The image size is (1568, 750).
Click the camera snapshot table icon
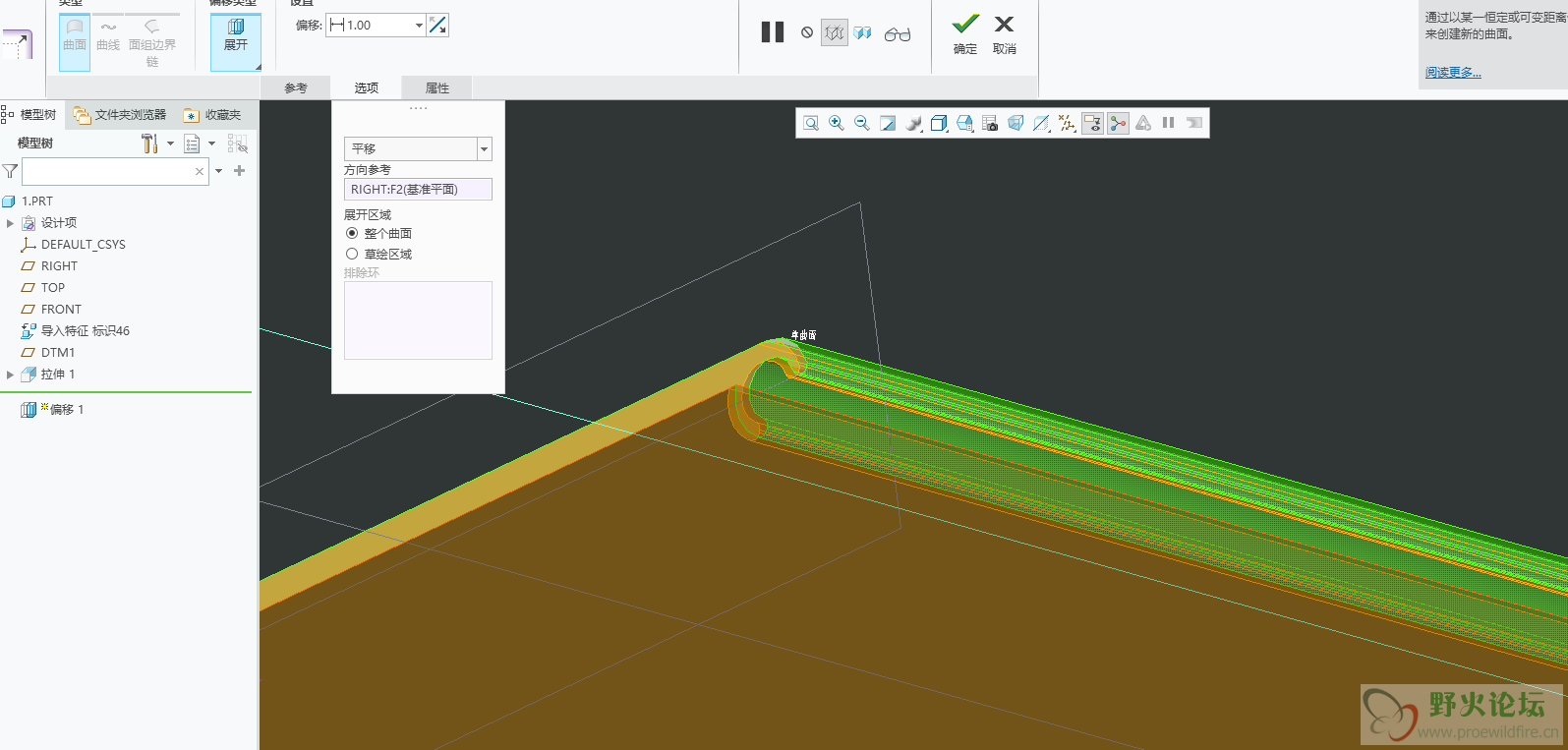pyautogui.click(x=990, y=123)
